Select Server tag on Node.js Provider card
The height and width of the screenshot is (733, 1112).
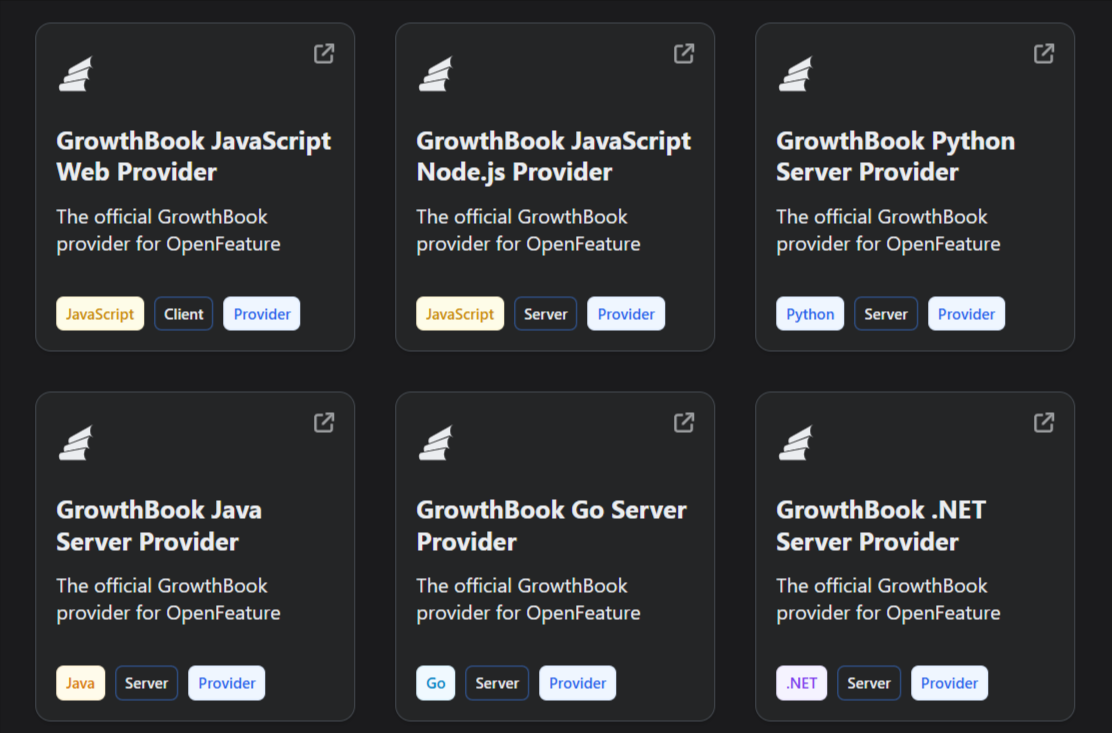pyautogui.click(x=545, y=314)
